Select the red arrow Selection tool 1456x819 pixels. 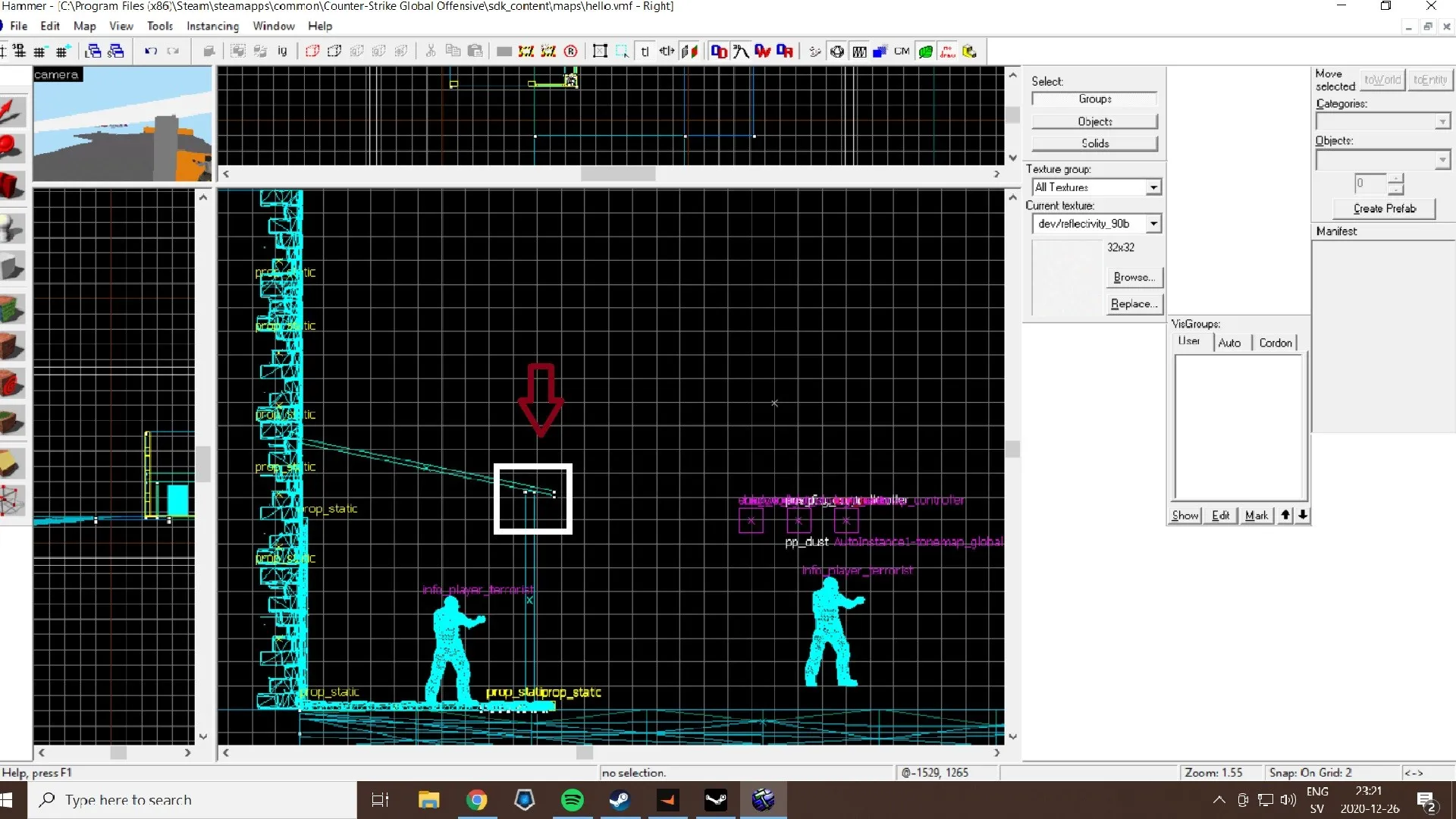coord(13,112)
